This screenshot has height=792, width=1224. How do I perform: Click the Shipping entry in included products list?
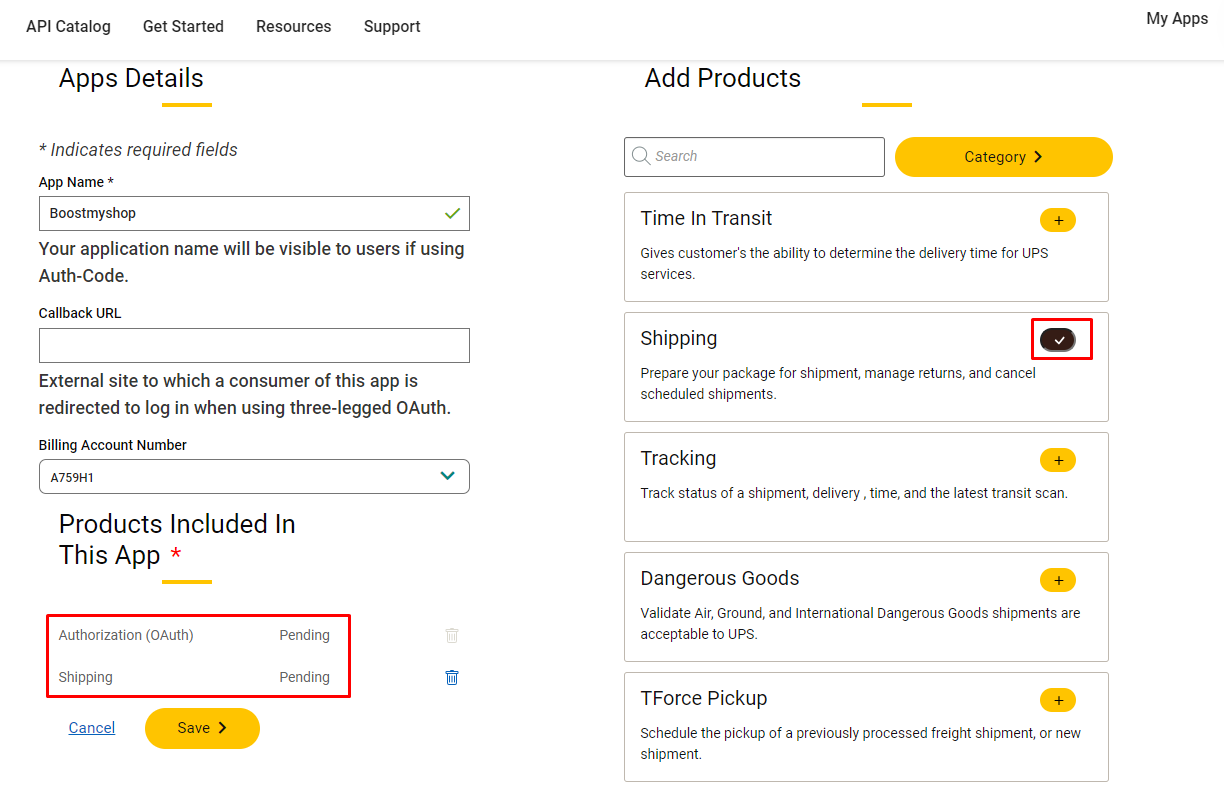point(86,677)
